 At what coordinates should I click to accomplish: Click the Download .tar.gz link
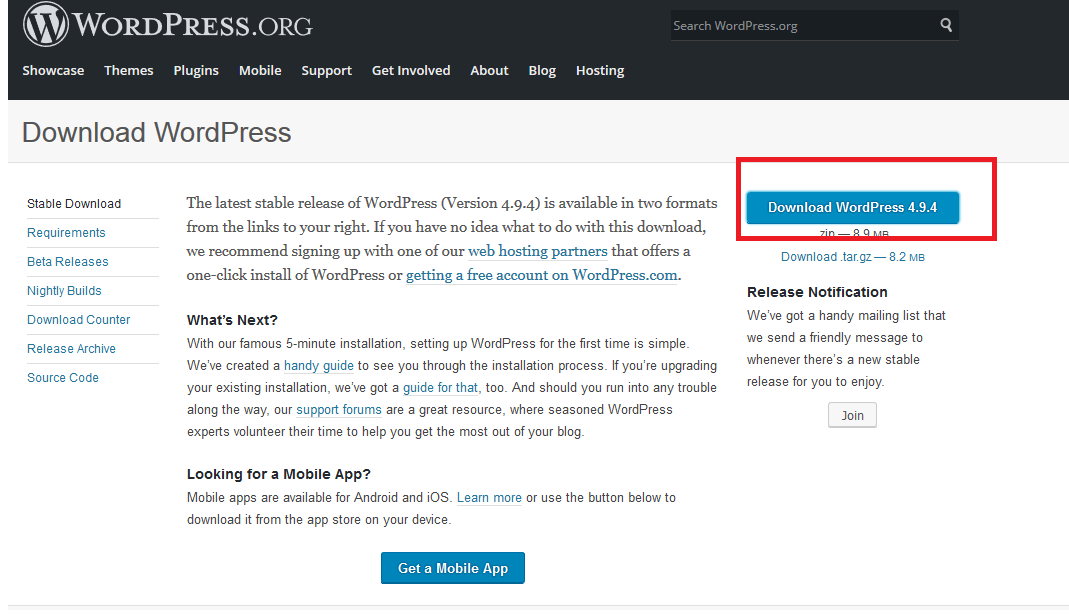point(852,257)
